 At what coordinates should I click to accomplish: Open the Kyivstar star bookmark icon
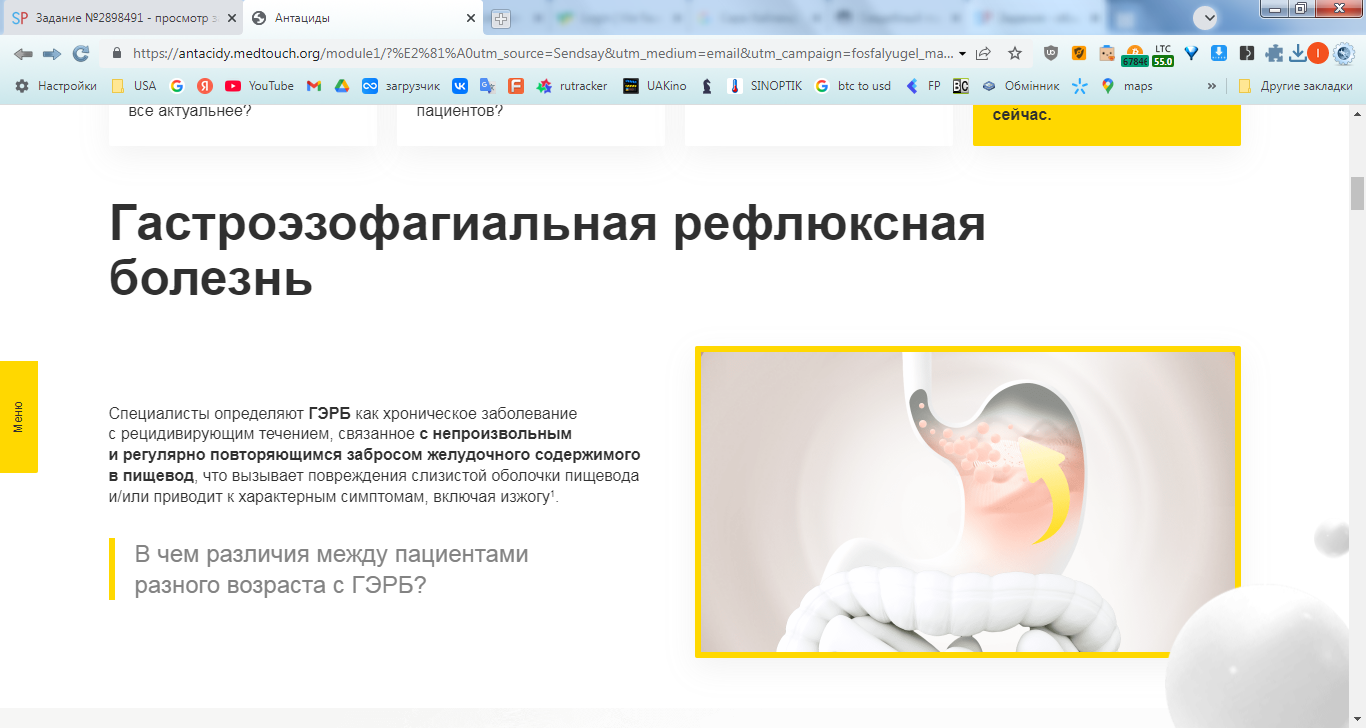coord(1080,86)
